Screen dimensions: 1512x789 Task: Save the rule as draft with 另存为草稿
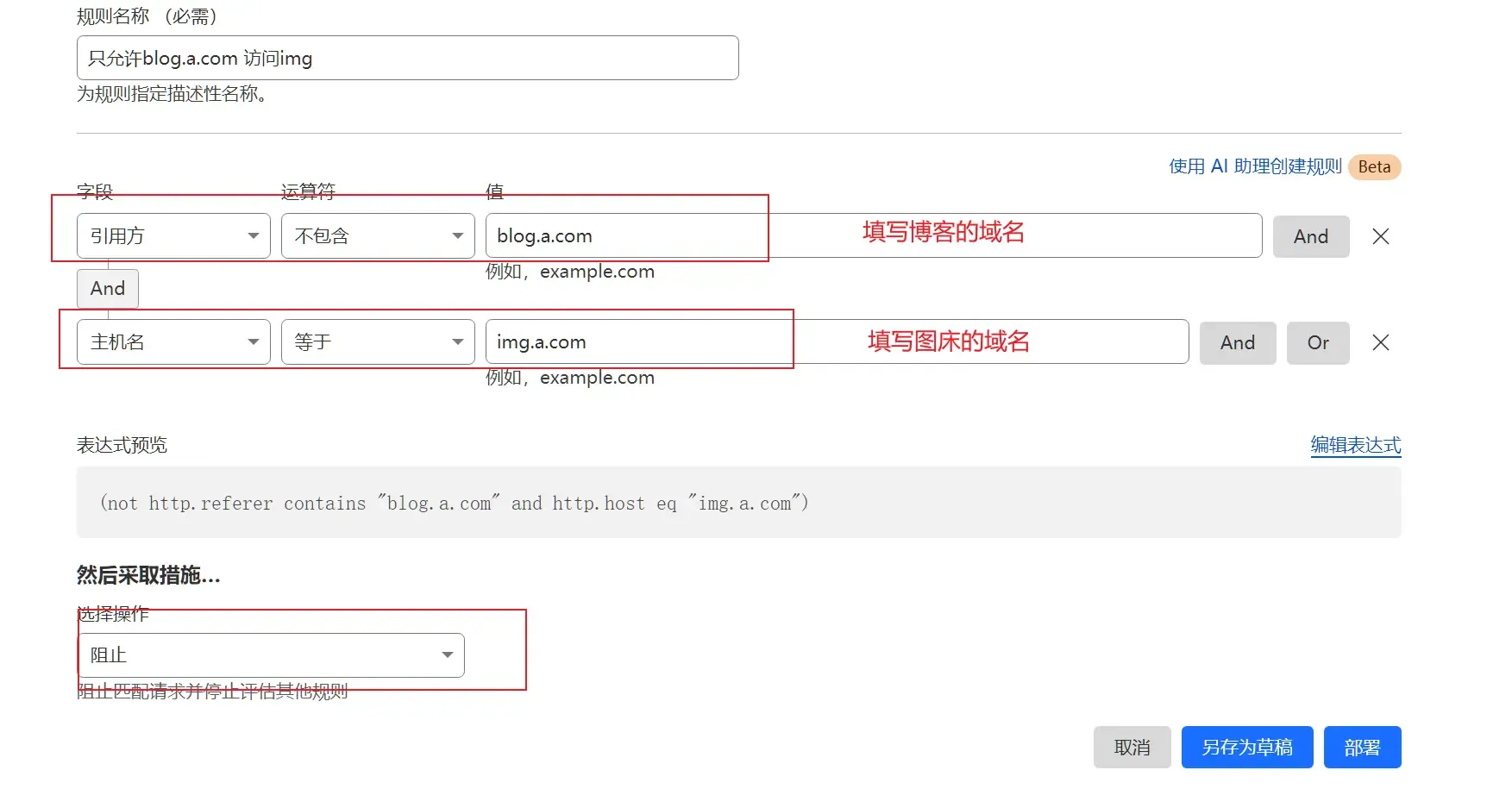pyautogui.click(x=1246, y=747)
